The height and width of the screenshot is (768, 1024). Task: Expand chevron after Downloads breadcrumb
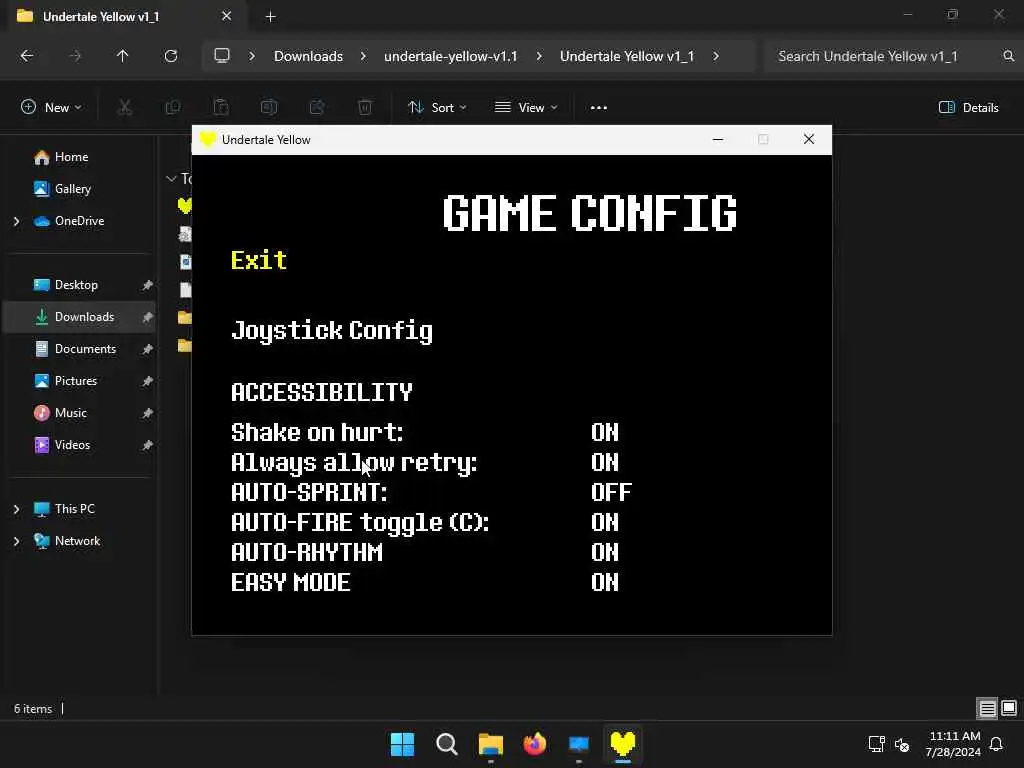point(363,56)
